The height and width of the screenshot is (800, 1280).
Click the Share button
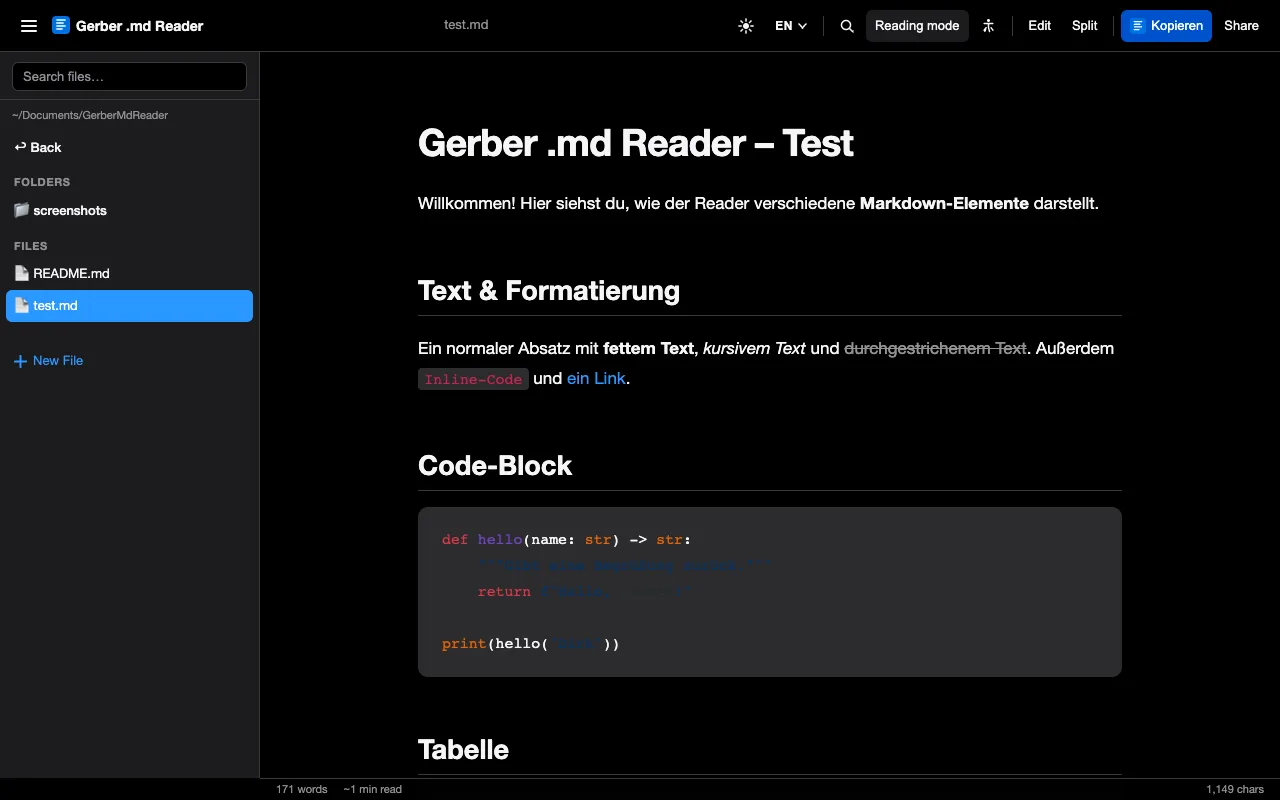click(x=1241, y=26)
